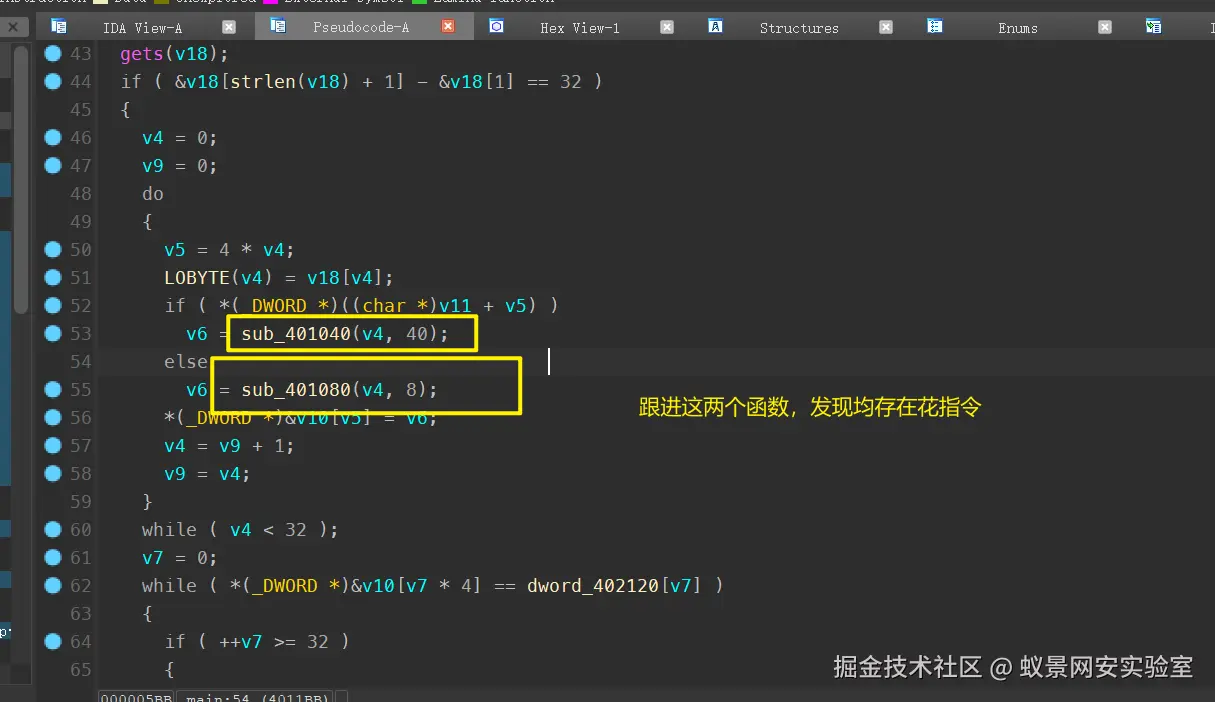Close the Pseudocode-A tab
Image resolution: width=1215 pixels, height=702 pixels.
(448, 27)
